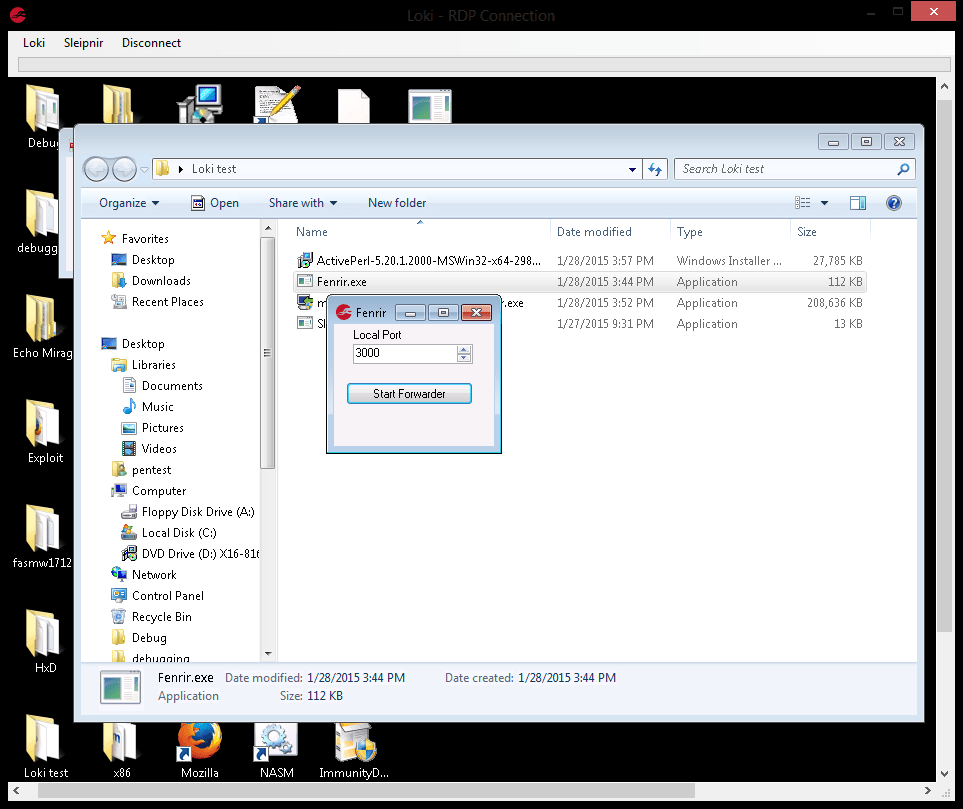This screenshot has width=963, height=809.
Task: Open the address bar path dropdown arrow
Action: 632,170
